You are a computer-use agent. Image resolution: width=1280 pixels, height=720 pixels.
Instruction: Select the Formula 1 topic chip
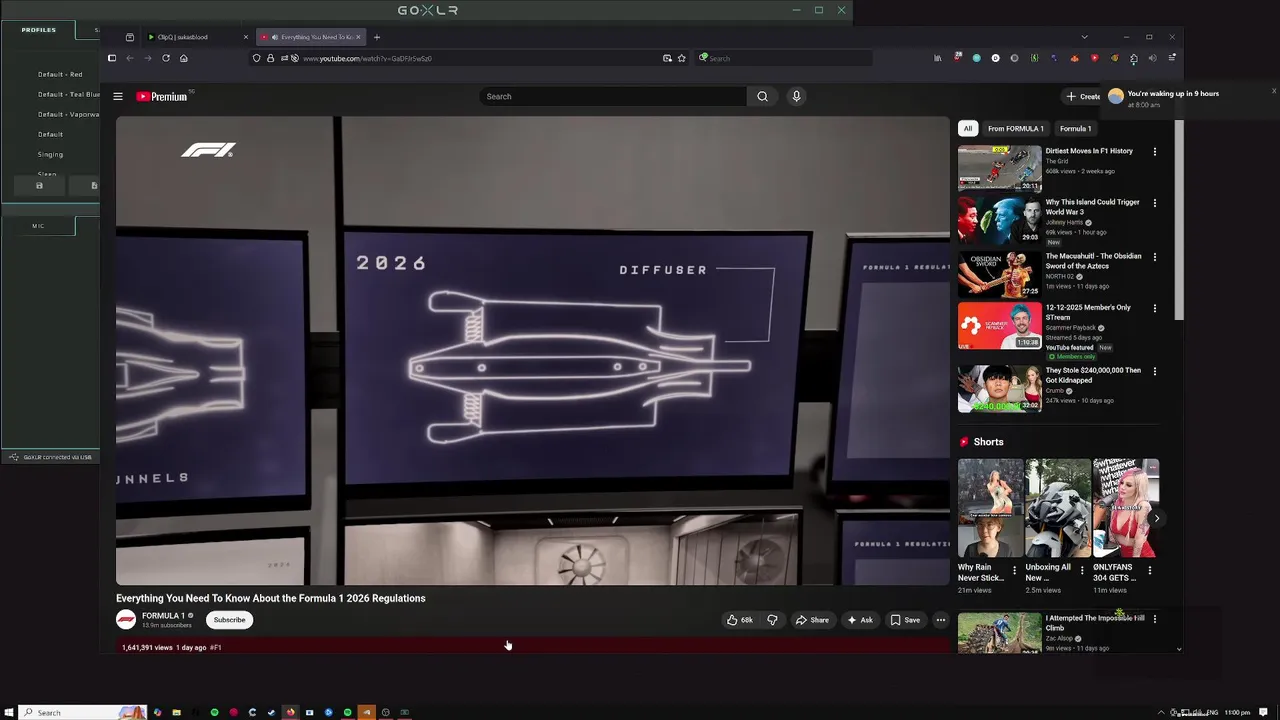(1075, 128)
